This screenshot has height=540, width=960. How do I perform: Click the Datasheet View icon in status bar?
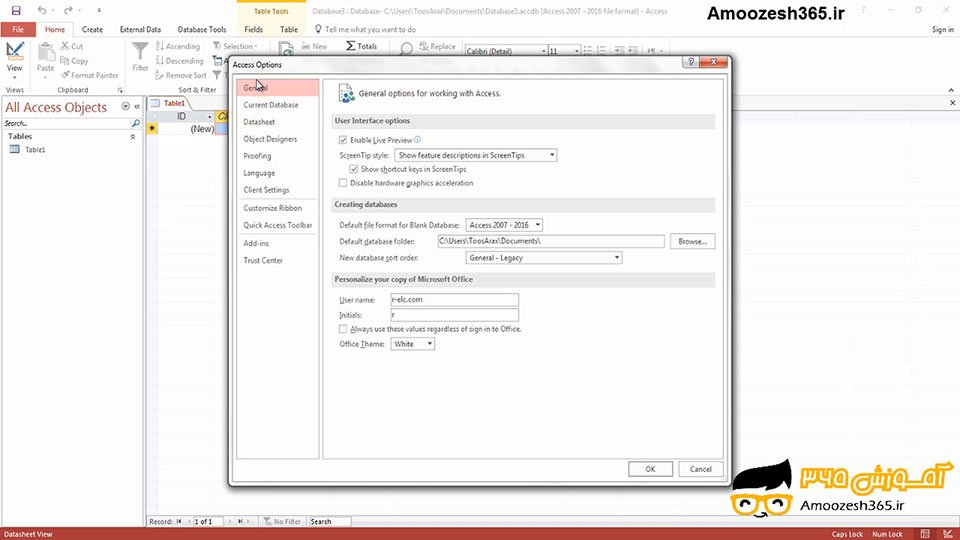point(925,534)
